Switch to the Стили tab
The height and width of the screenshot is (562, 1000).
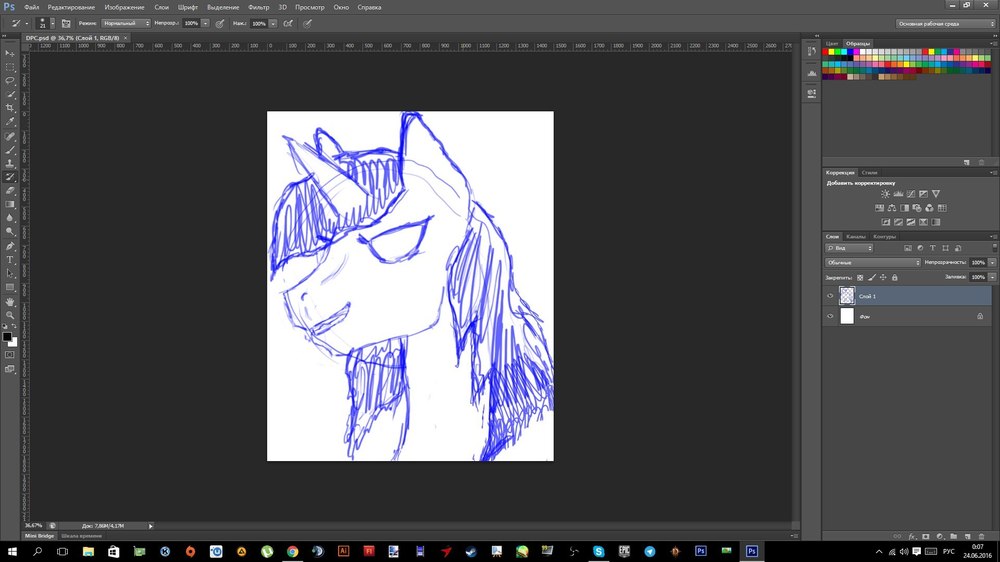click(x=869, y=173)
